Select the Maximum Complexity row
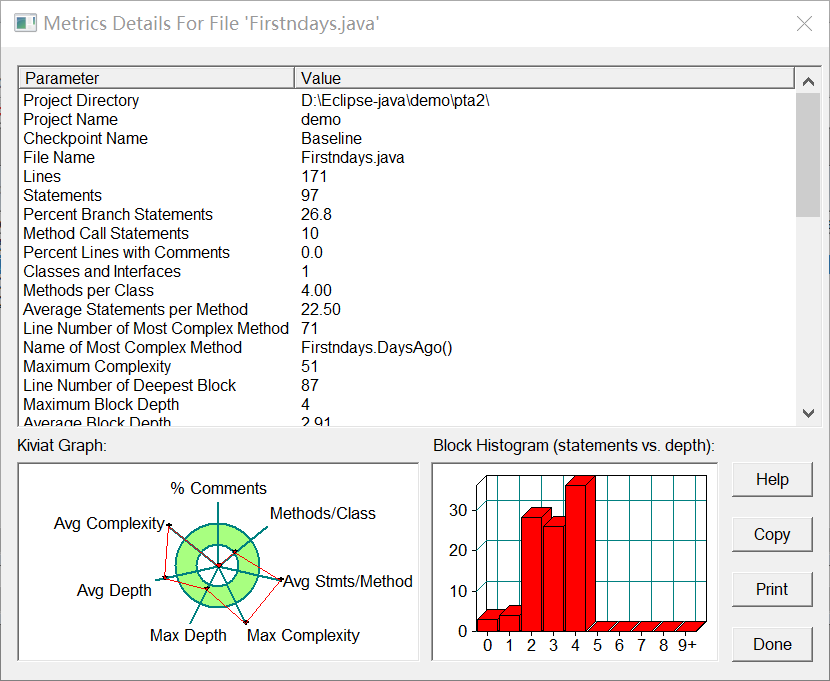The image size is (830, 681). pyautogui.click(x=408, y=367)
